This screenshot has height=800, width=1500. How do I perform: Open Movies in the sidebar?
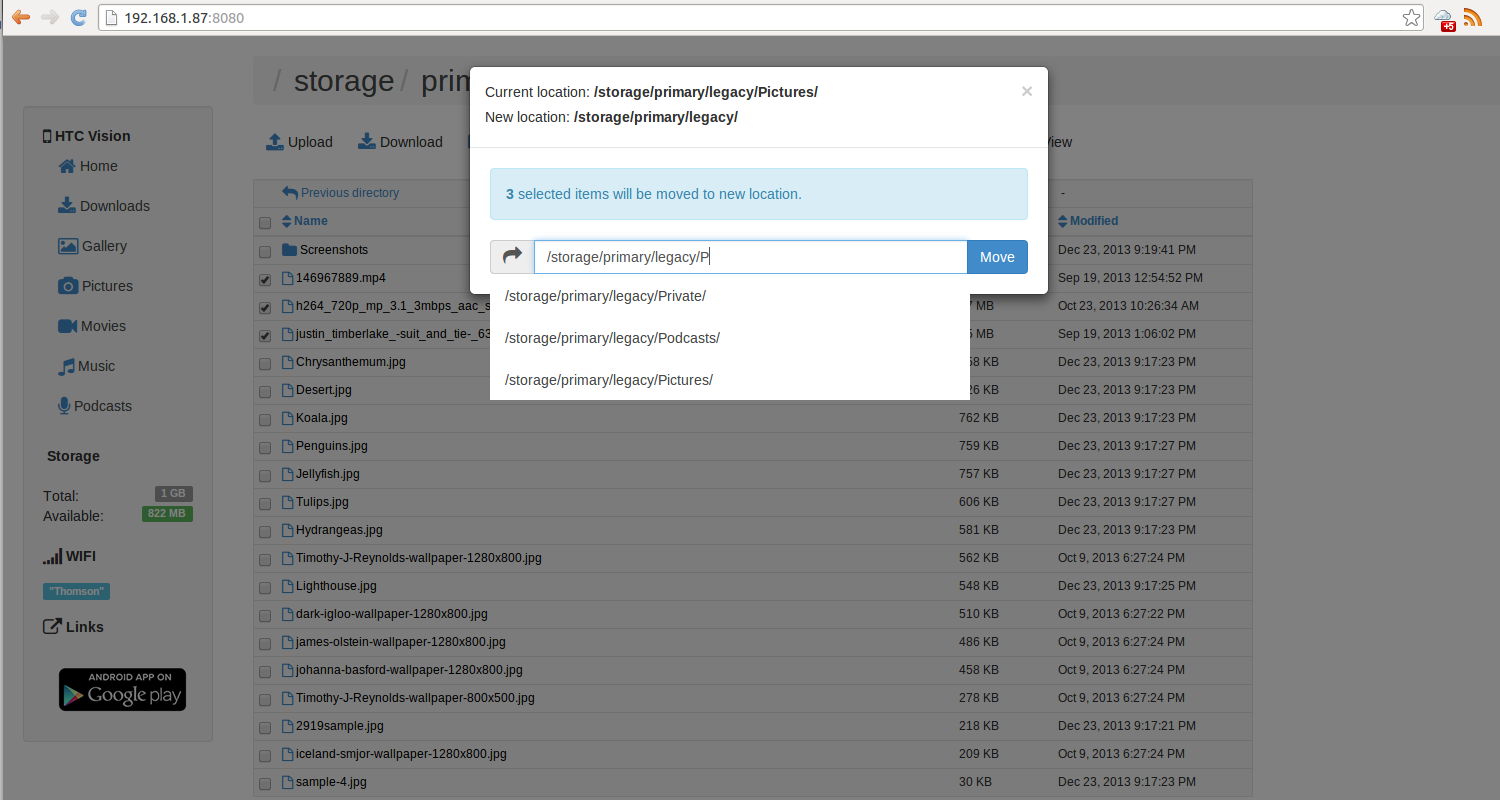pyautogui.click(x=92, y=326)
